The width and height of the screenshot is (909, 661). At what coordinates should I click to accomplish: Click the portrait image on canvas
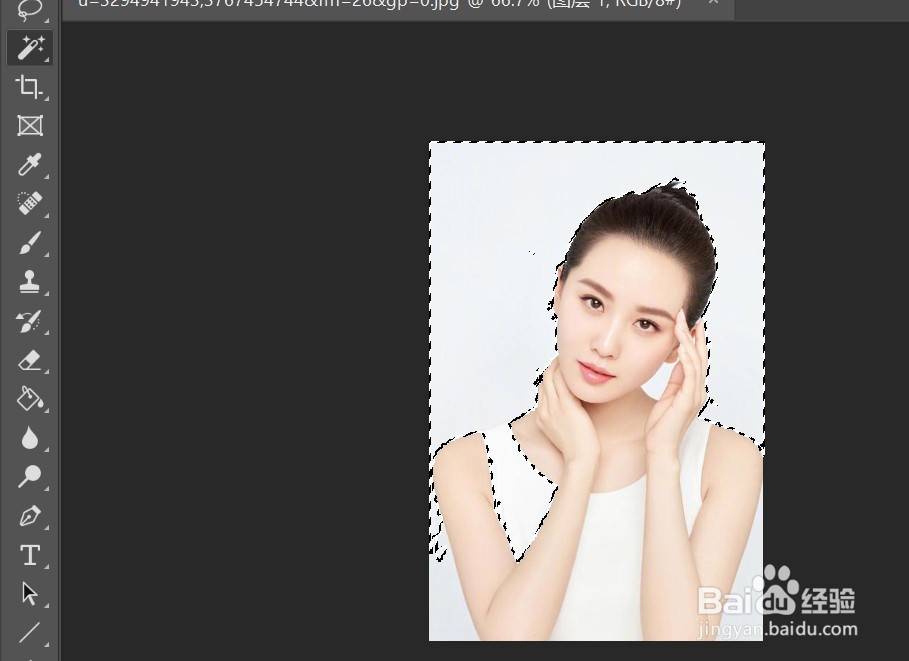tap(597, 391)
